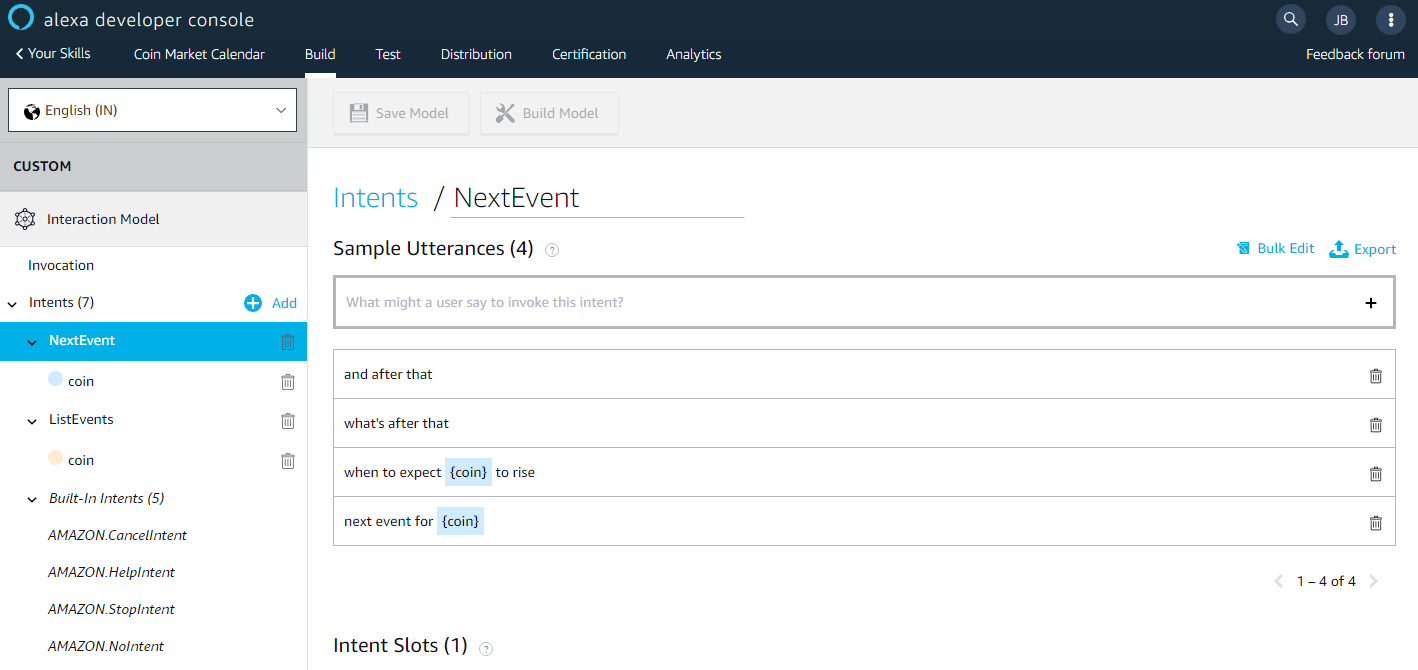Delete utterance 'when to expect {coin} to rise'
The height and width of the screenshot is (670, 1418).
pyautogui.click(x=1375, y=473)
